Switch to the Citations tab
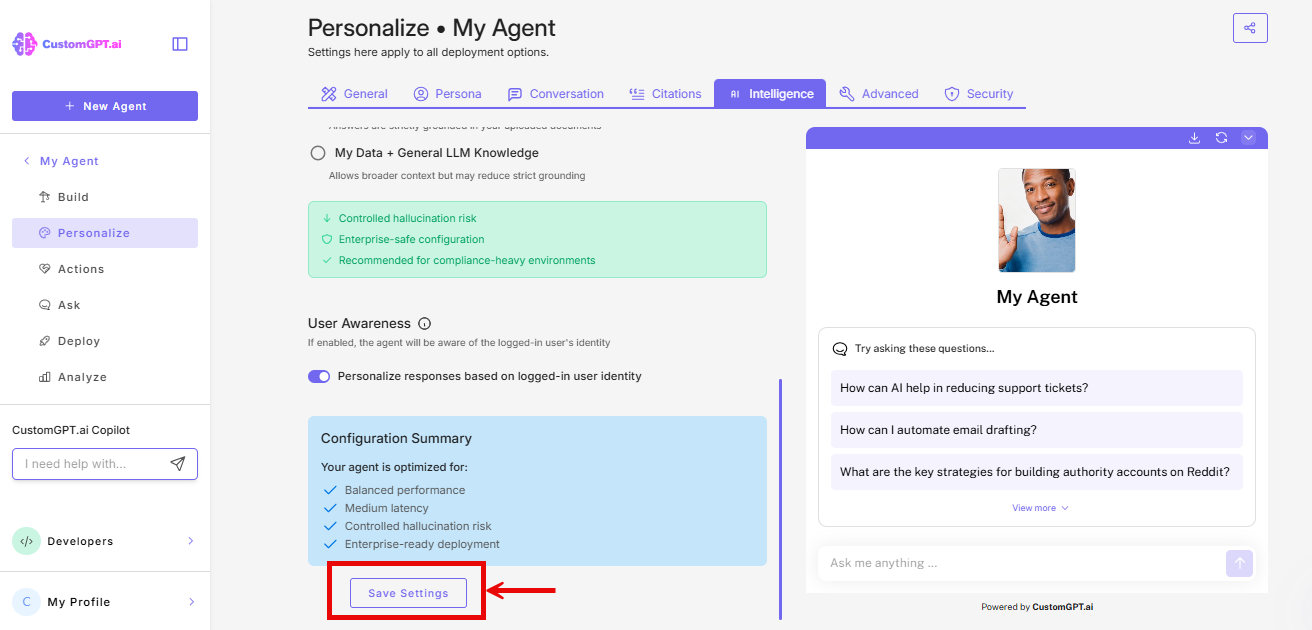This screenshot has height=630, width=1312. click(666, 93)
